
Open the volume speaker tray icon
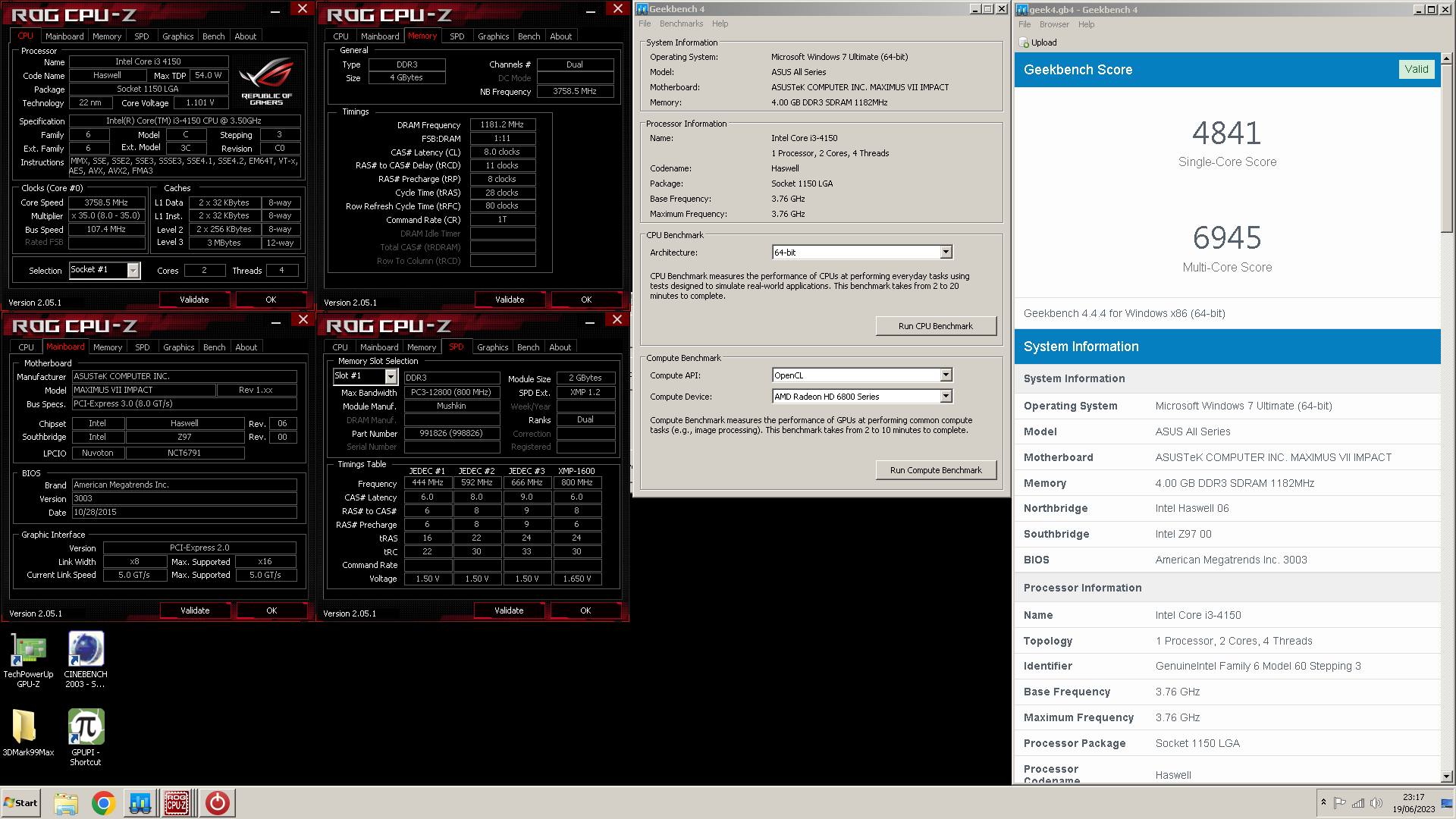1376,803
